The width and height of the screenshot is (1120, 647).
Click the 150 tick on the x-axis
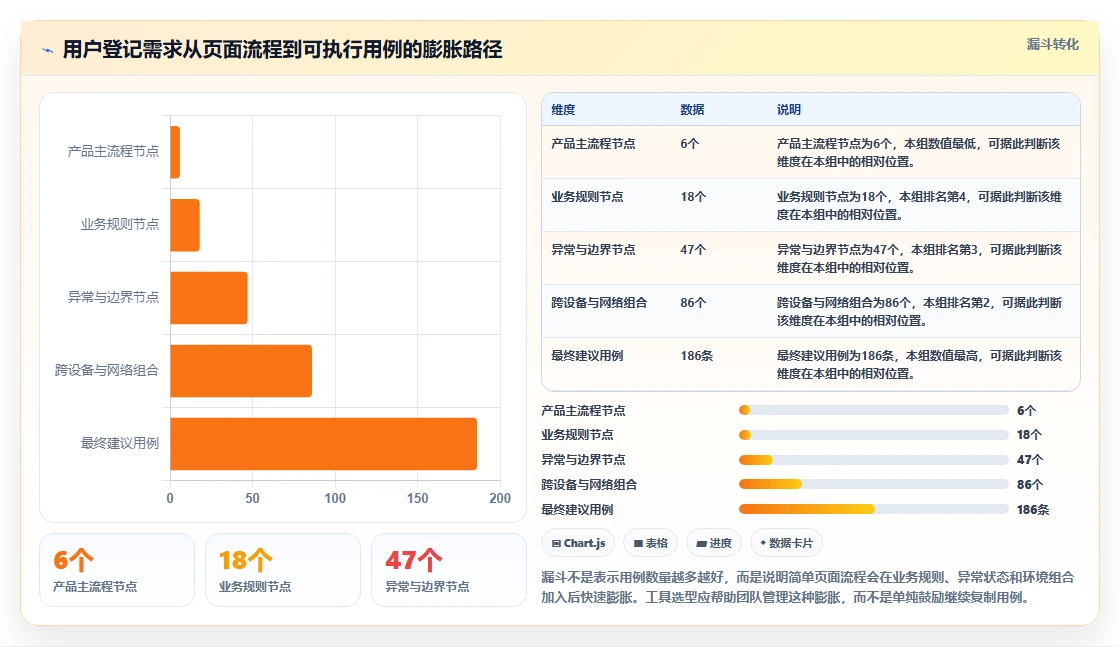417,498
